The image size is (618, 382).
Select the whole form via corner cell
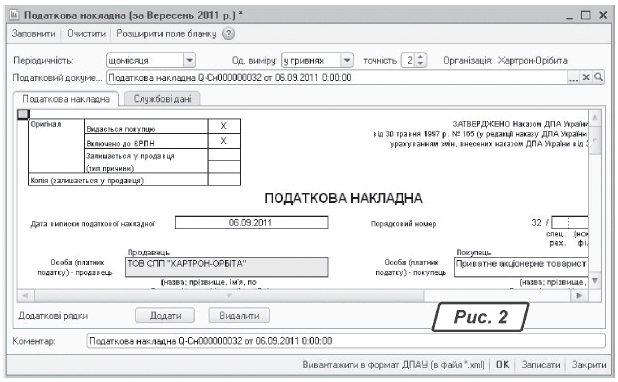tap(23, 114)
